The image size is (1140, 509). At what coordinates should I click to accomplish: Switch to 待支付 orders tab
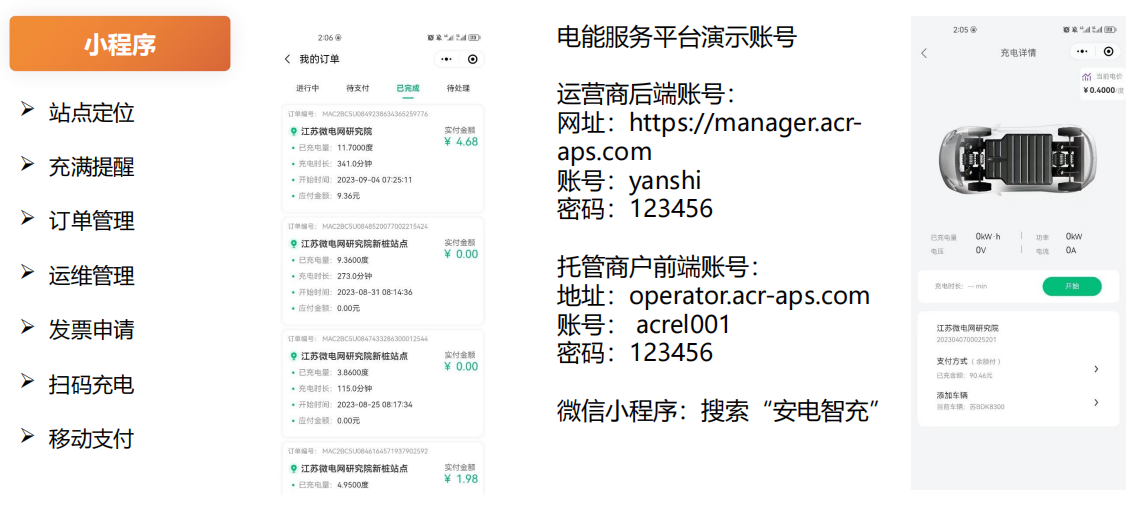tap(357, 88)
